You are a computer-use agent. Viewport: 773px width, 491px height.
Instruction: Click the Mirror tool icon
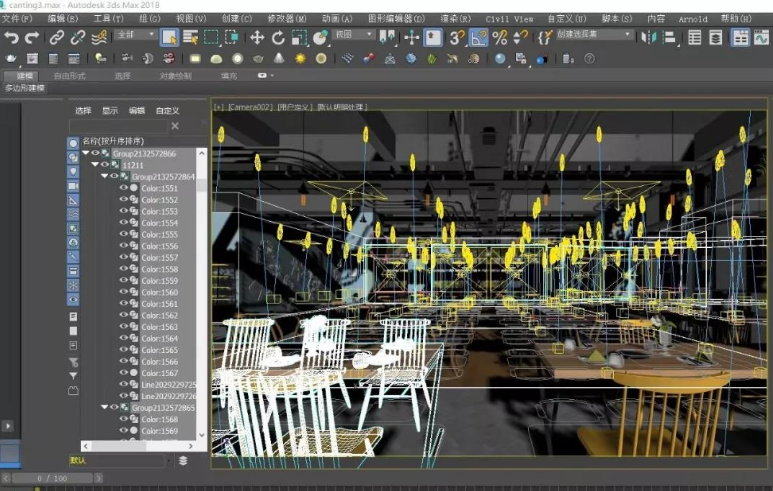(x=649, y=37)
